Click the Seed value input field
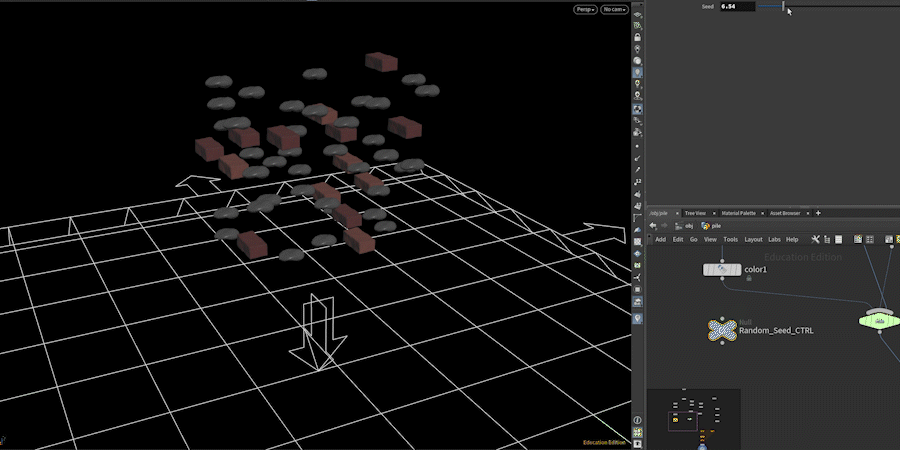This screenshot has width=900, height=450. click(x=738, y=6)
